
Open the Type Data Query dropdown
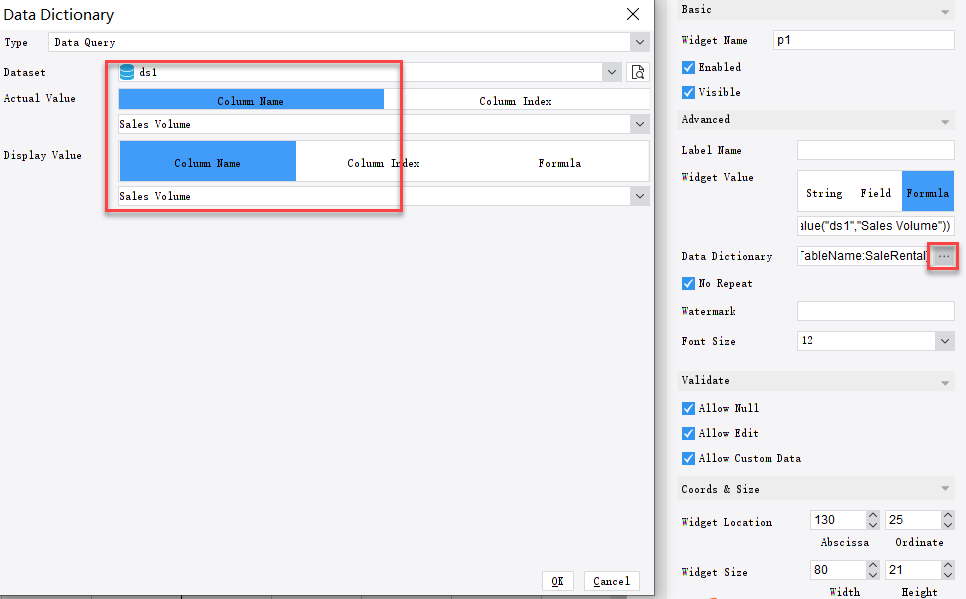(639, 43)
